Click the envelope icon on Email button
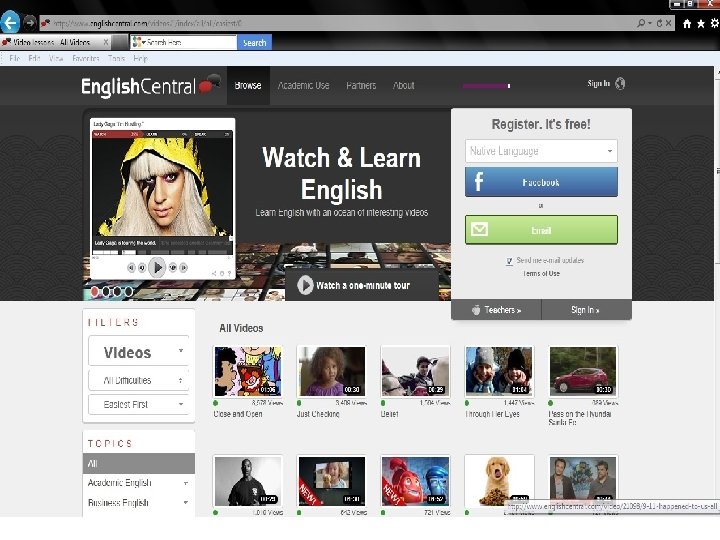Screen dimensions: 720x540 479,229
